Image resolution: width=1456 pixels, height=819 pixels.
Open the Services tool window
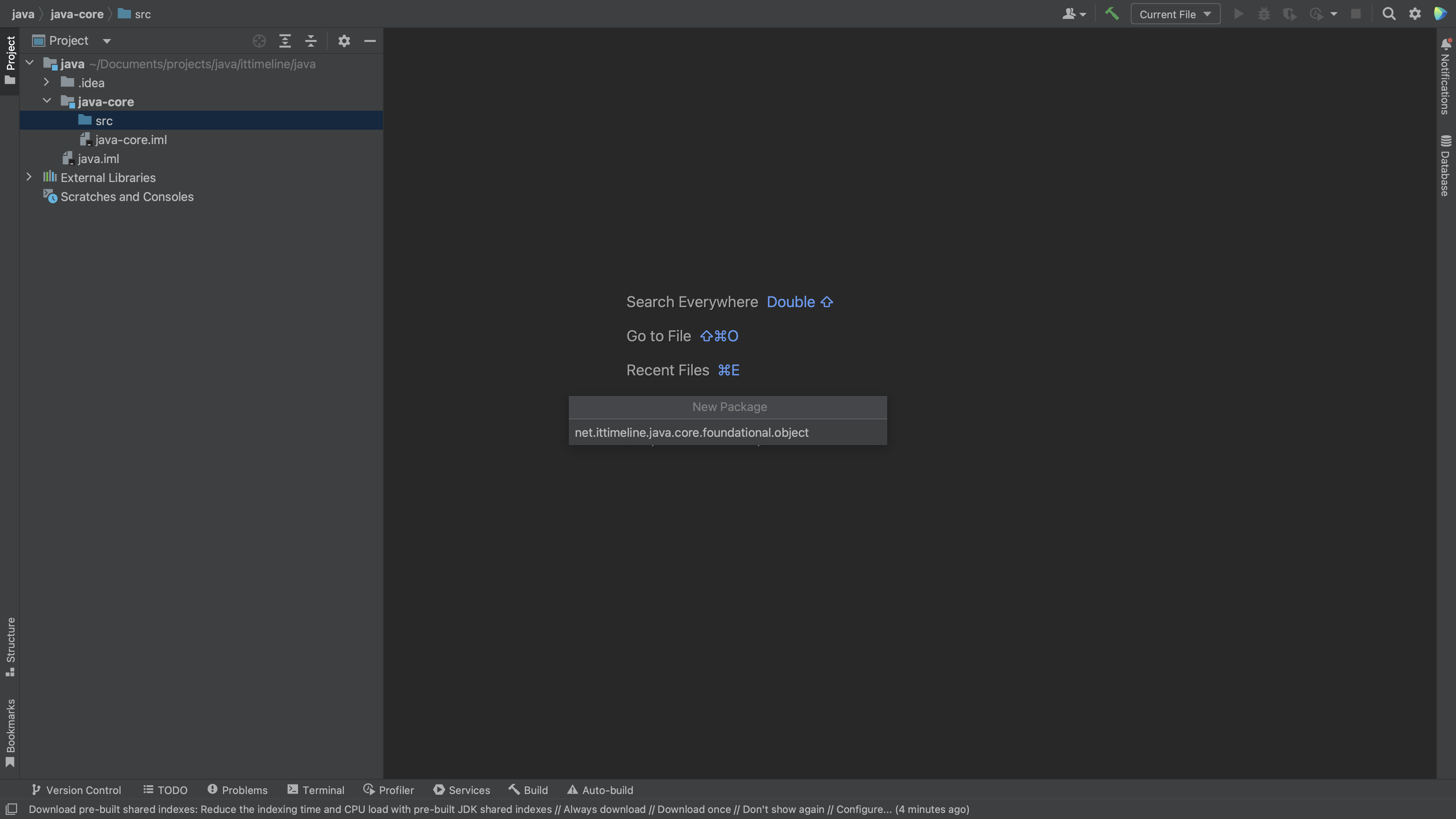coord(462,789)
